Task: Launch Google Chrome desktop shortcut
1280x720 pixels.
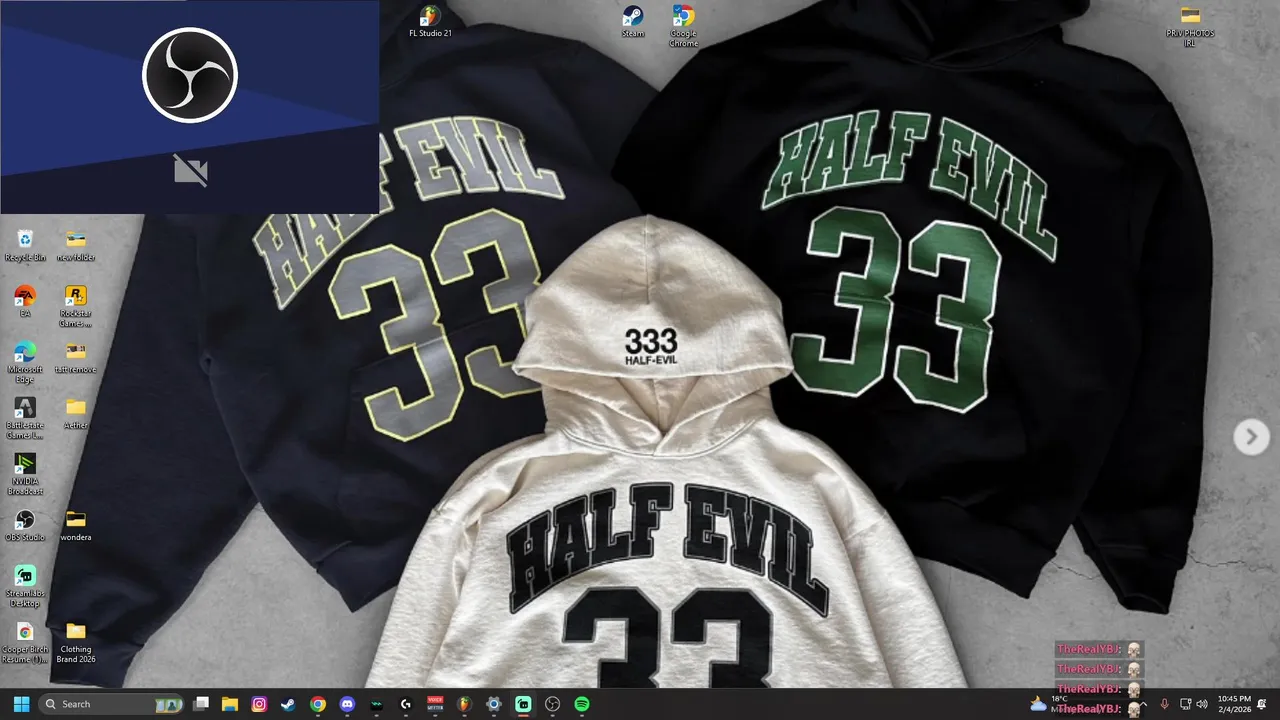Action: pyautogui.click(x=684, y=26)
